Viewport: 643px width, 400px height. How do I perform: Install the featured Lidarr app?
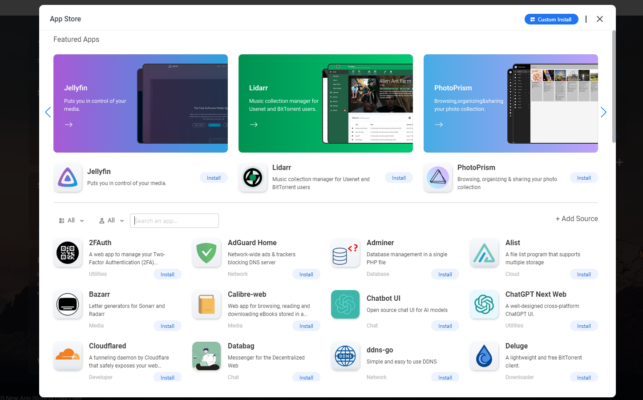pyautogui.click(x=399, y=178)
